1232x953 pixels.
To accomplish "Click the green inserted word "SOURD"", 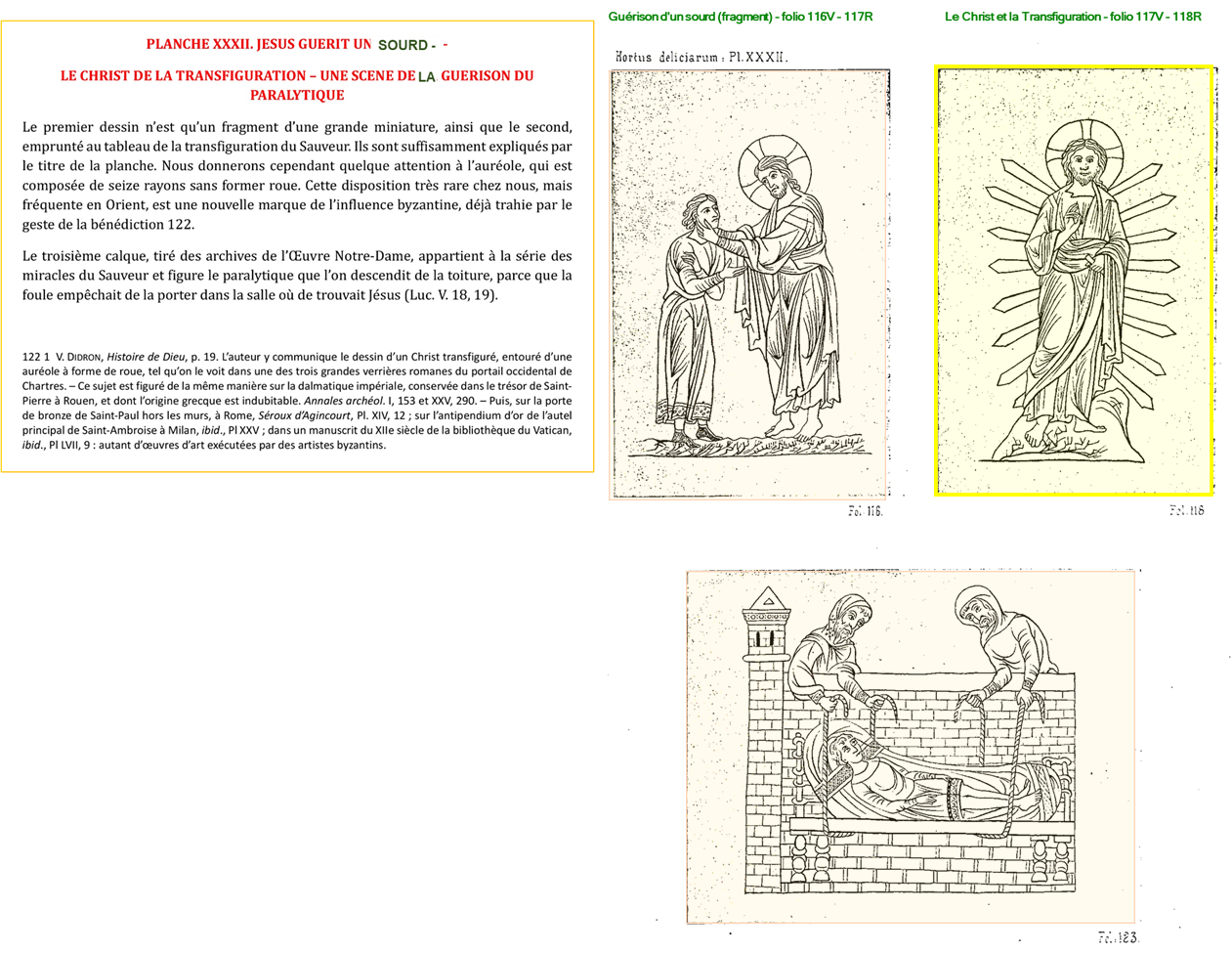I will (x=403, y=45).
